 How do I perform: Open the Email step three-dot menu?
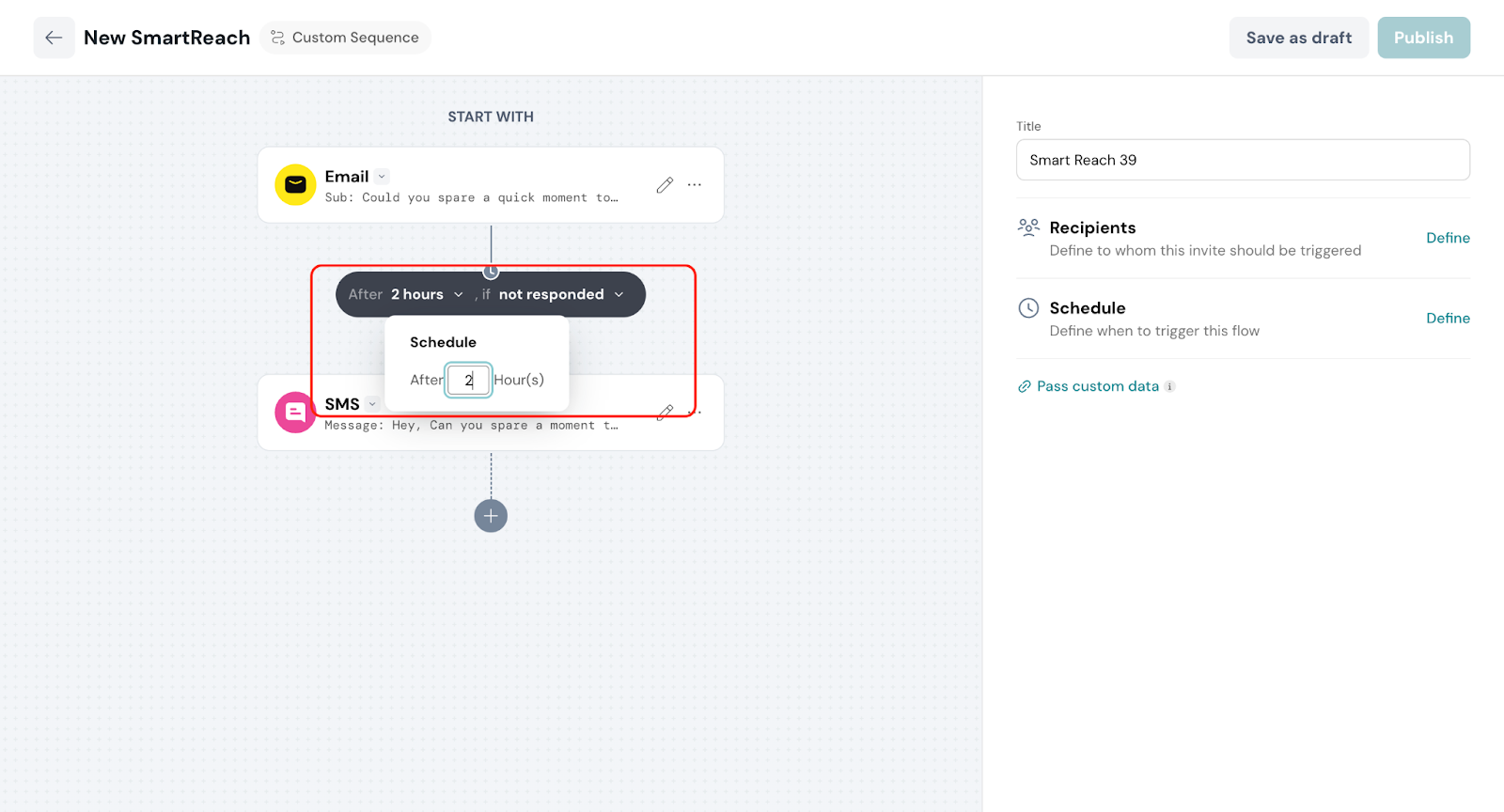(695, 185)
